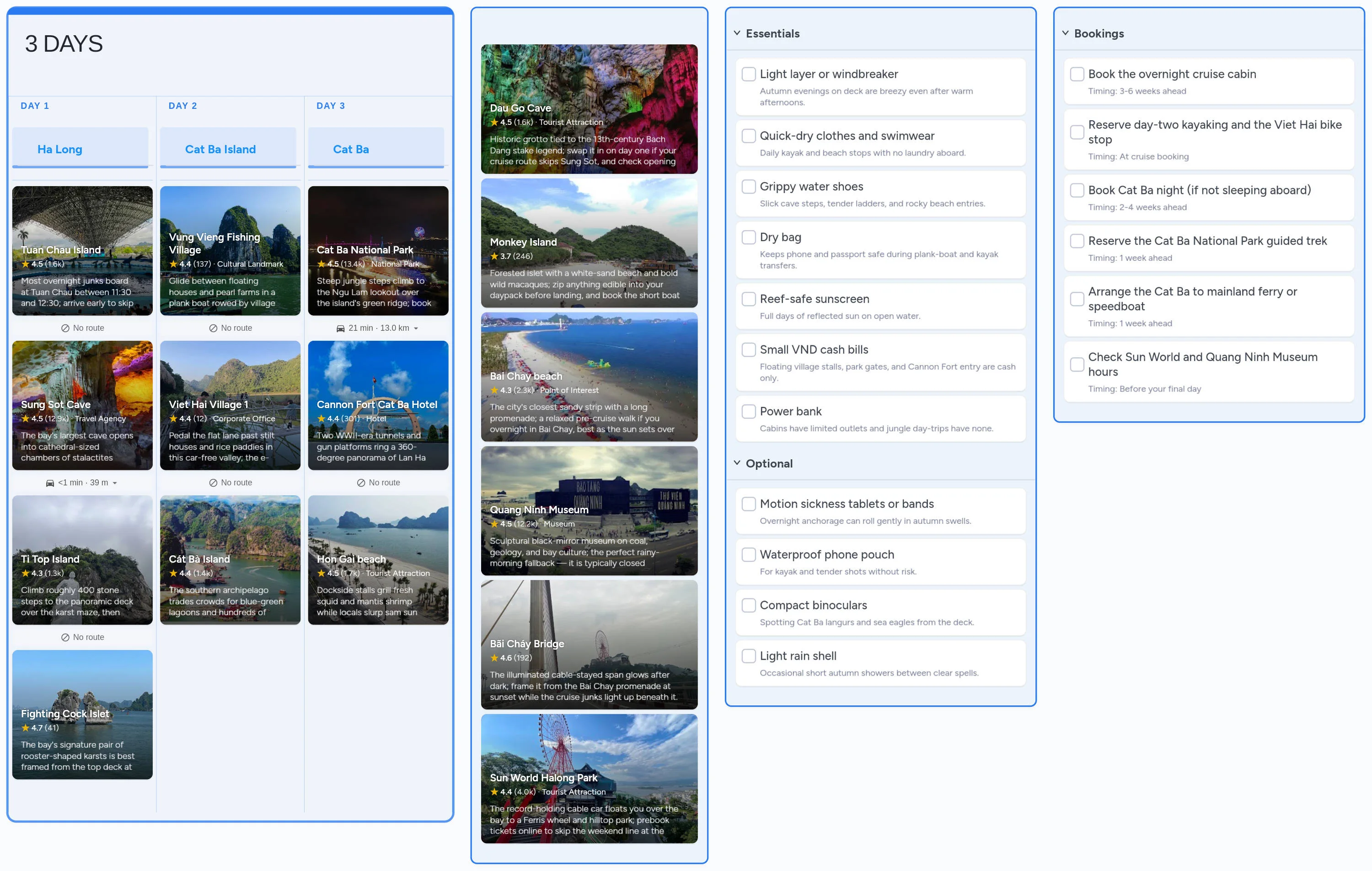The height and width of the screenshot is (871, 1372).
Task: Click the no-route icon under Cannon Fort Cat Ba Hotel
Action: [x=361, y=483]
